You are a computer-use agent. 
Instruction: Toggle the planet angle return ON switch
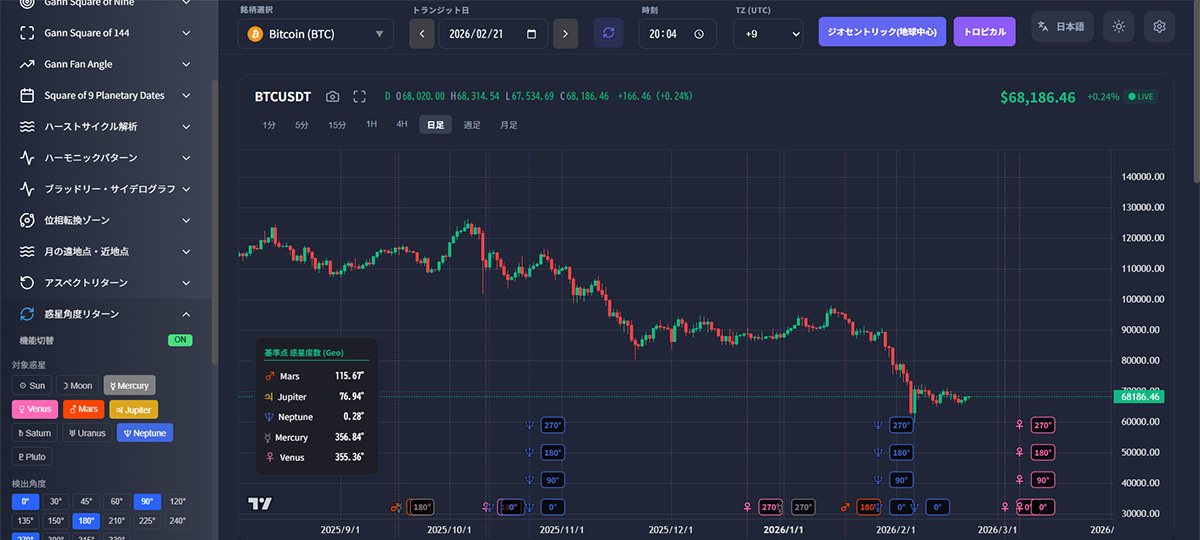pyautogui.click(x=180, y=340)
